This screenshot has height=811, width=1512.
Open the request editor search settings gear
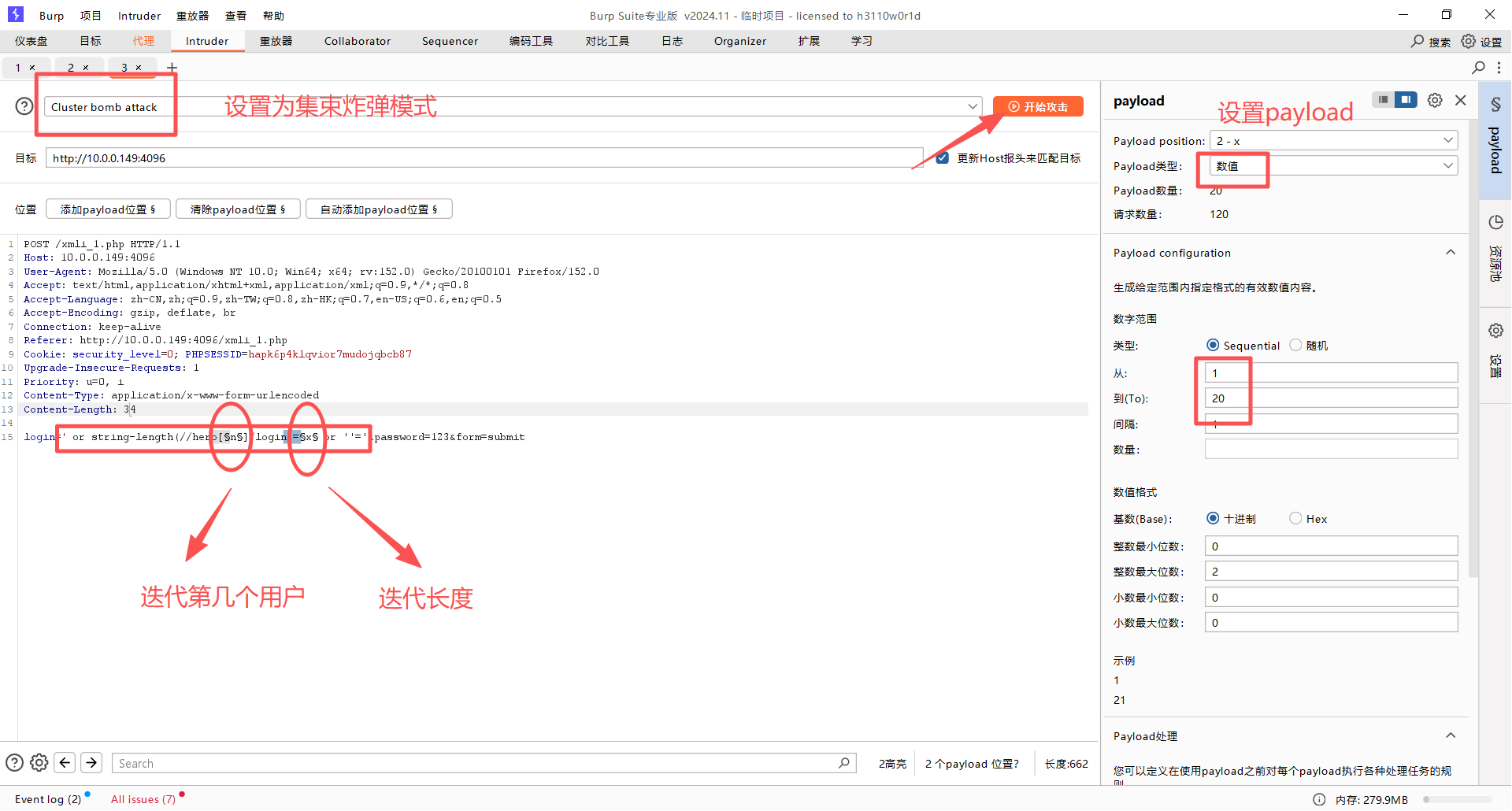39,762
